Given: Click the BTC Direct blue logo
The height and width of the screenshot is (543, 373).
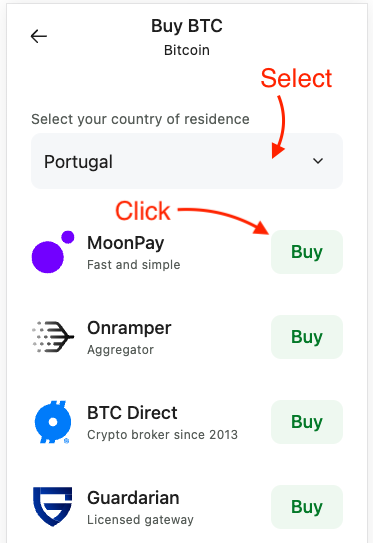Looking at the screenshot, I should coord(53,422).
